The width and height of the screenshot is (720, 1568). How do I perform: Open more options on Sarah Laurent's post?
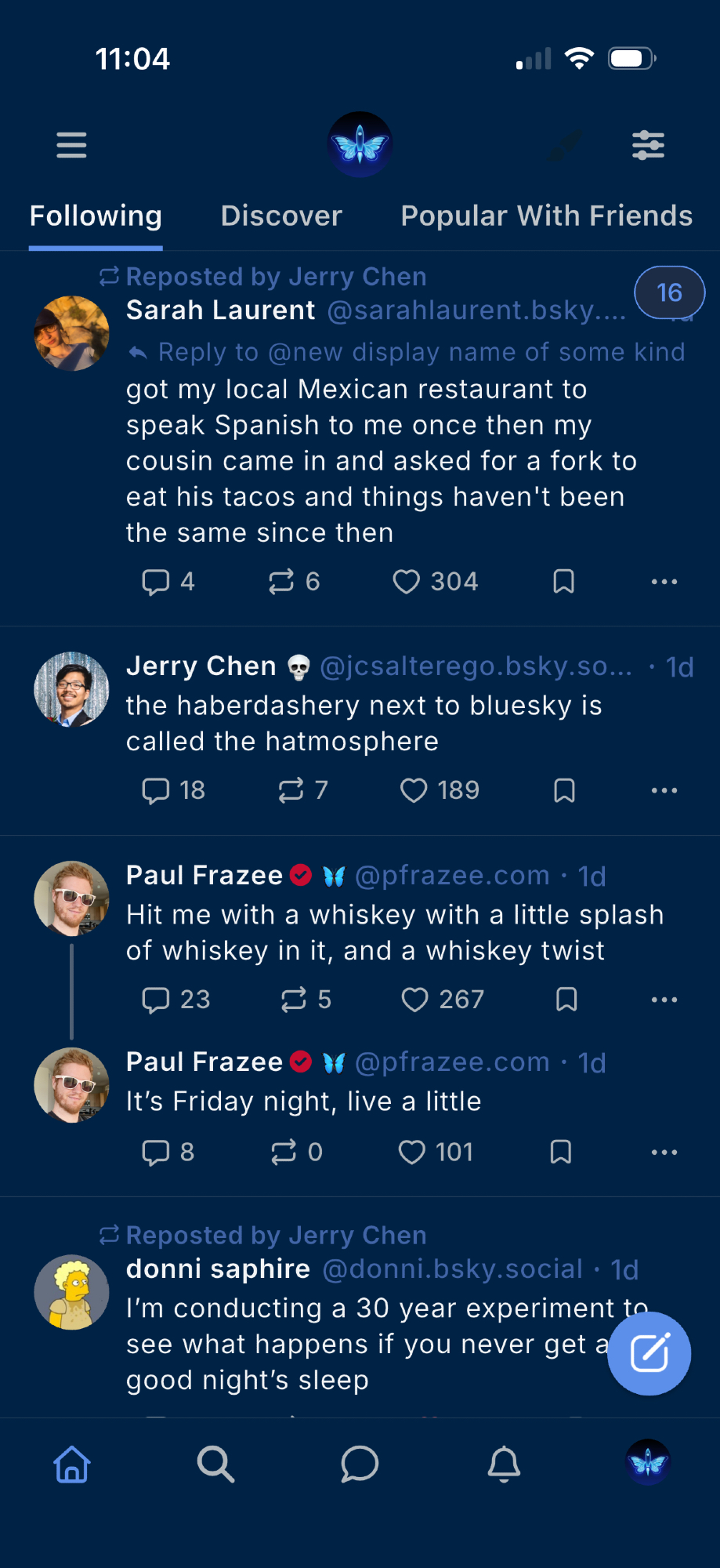point(664,582)
